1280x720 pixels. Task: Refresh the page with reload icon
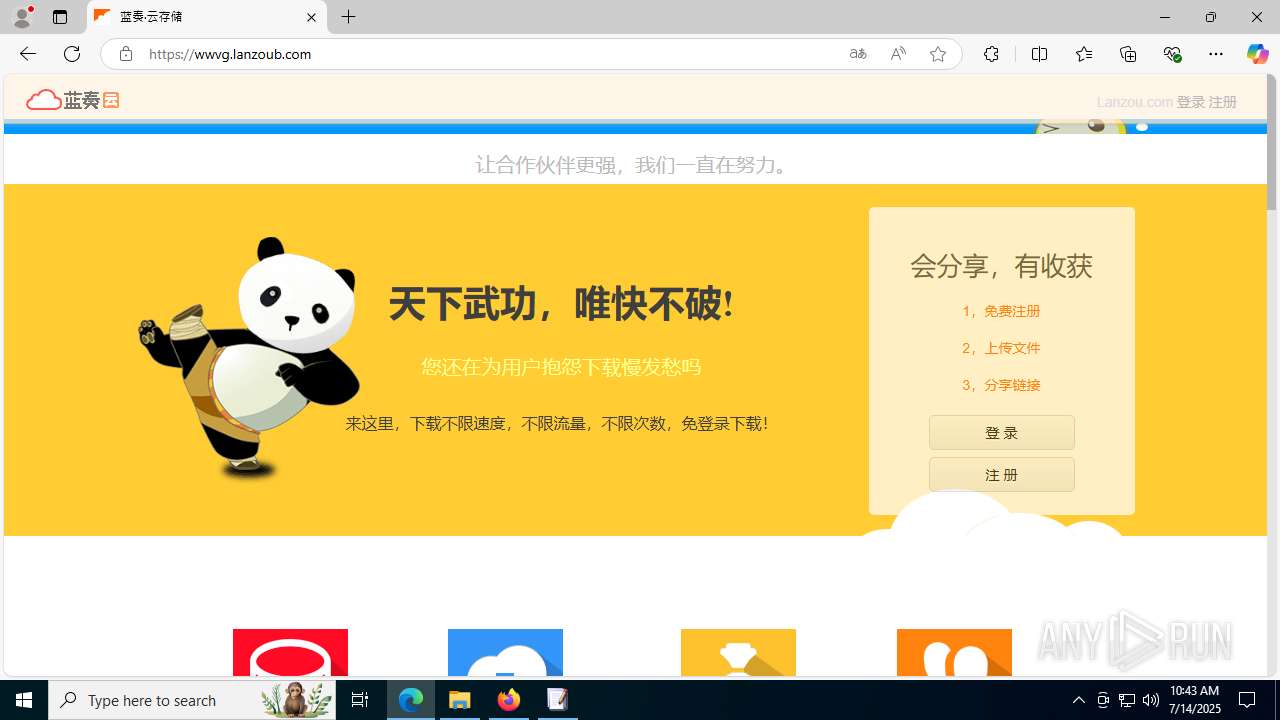[x=72, y=54]
